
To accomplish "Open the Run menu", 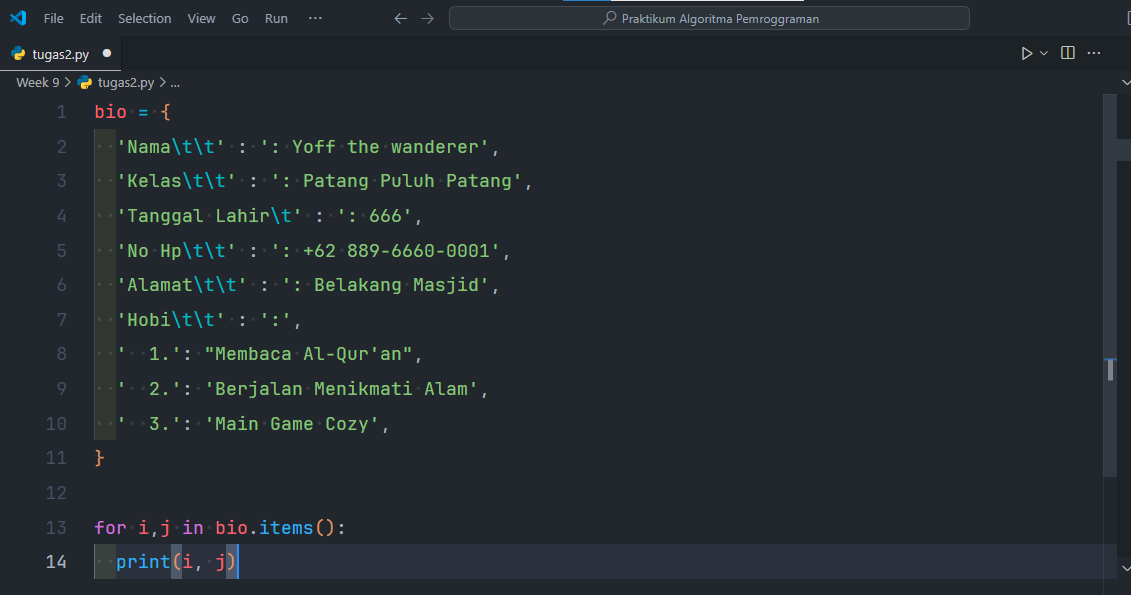I will coord(276,17).
